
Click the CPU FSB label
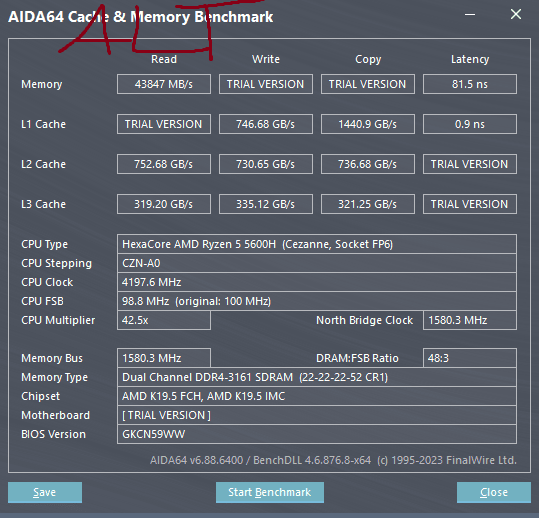[x=42, y=301]
